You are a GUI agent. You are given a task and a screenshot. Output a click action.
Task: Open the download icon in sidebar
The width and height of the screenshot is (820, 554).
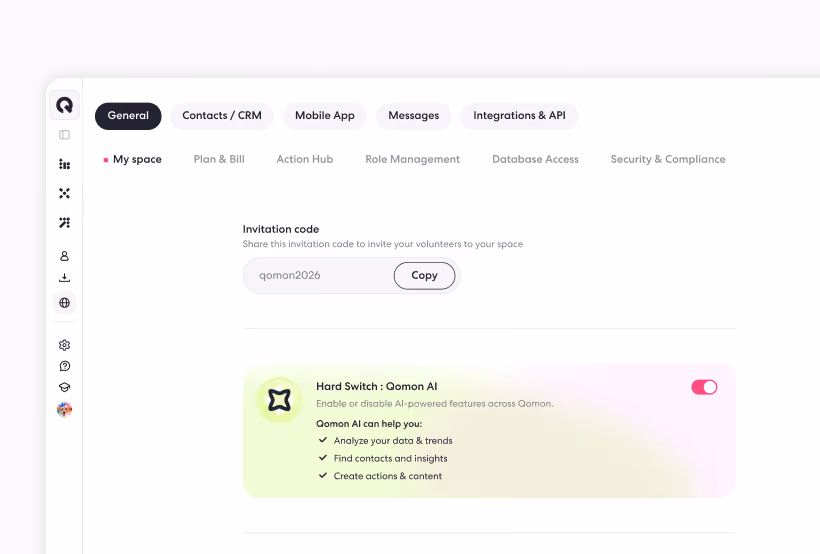point(64,278)
